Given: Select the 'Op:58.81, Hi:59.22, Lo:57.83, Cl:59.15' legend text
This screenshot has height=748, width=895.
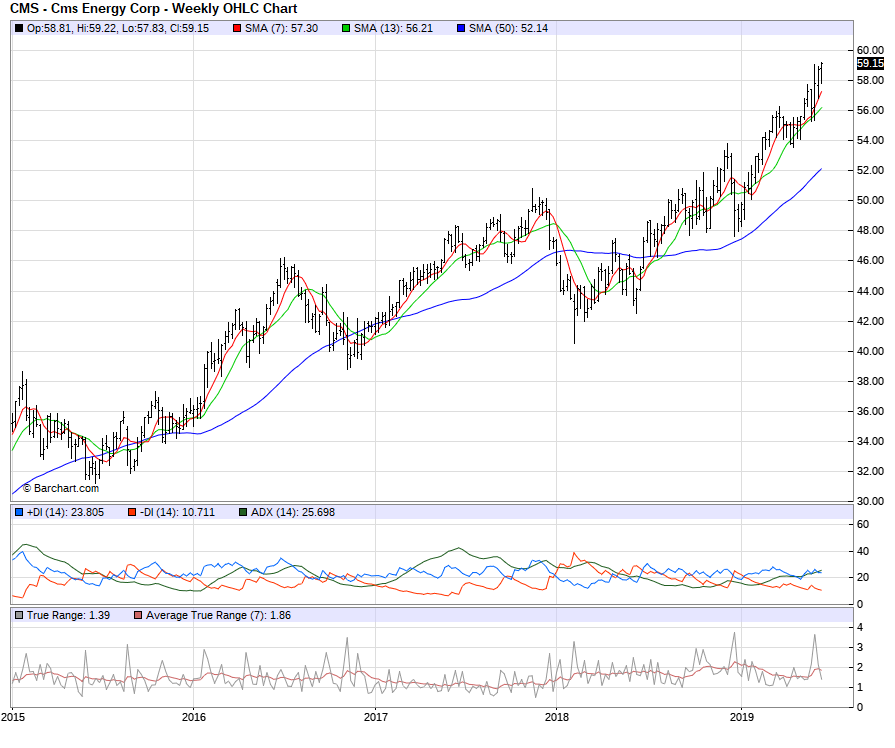Looking at the screenshot, I should [118, 28].
